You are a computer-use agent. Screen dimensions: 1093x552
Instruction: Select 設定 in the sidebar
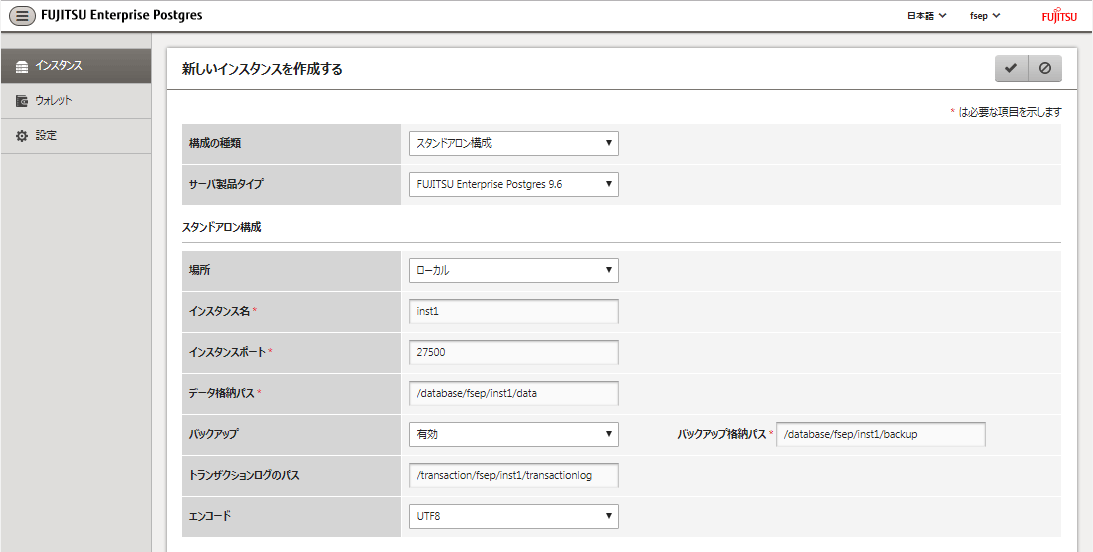tap(76, 136)
